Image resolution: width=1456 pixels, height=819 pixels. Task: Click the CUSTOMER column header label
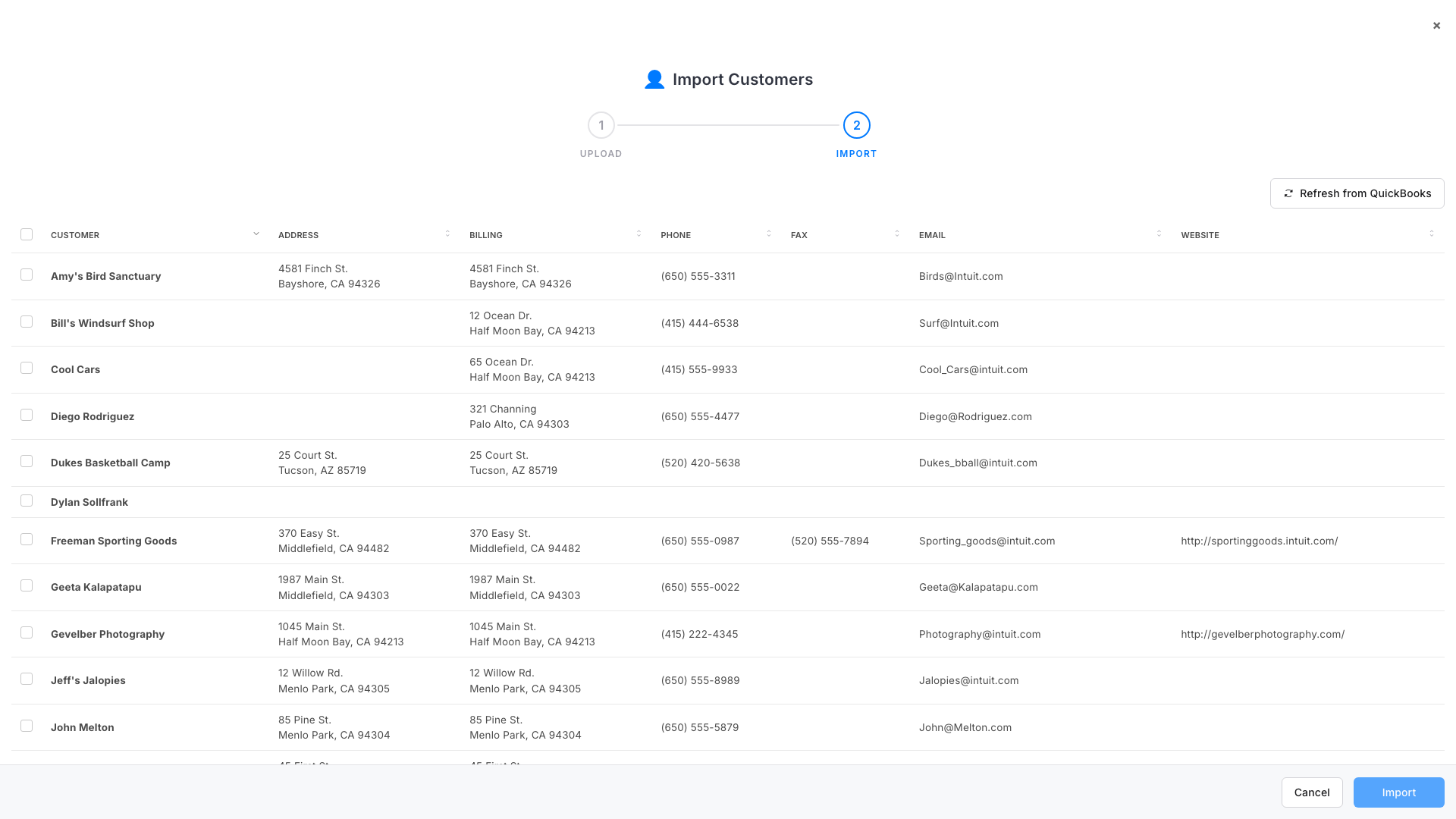point(75,235)
